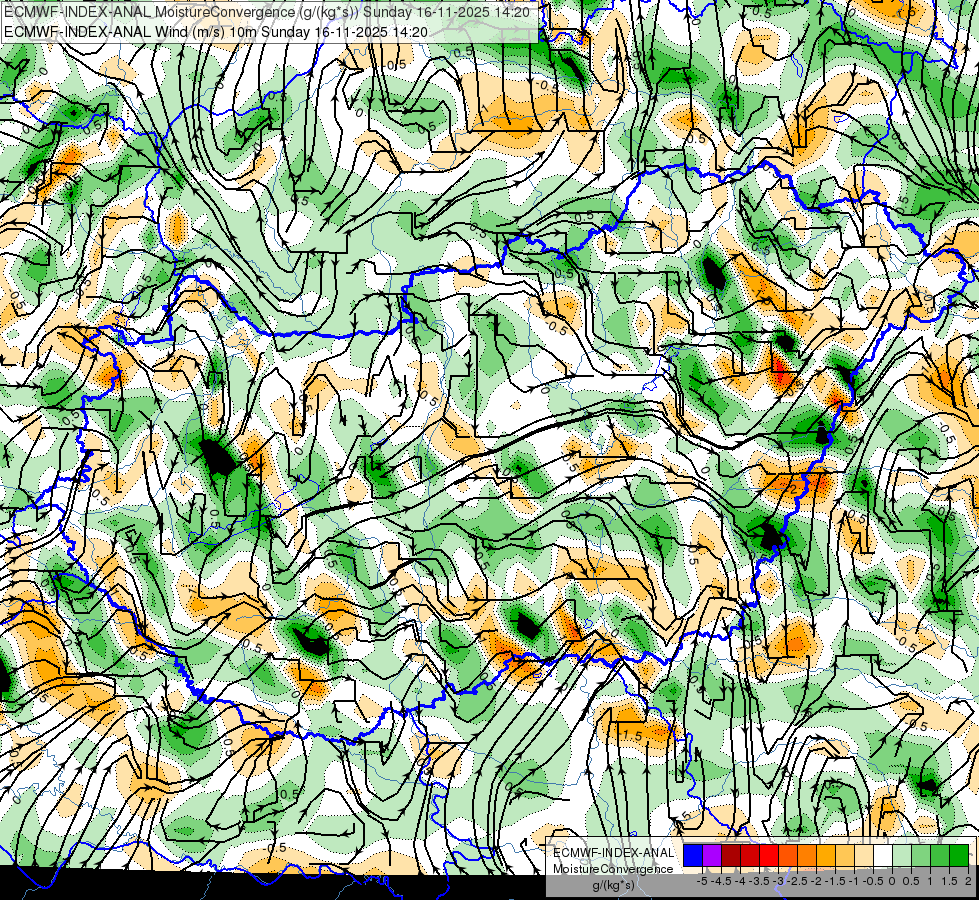This screenshot has width=979, height=900.
Task: Click the -4.5 legend tick label
Action: click(x=721, y=881)
